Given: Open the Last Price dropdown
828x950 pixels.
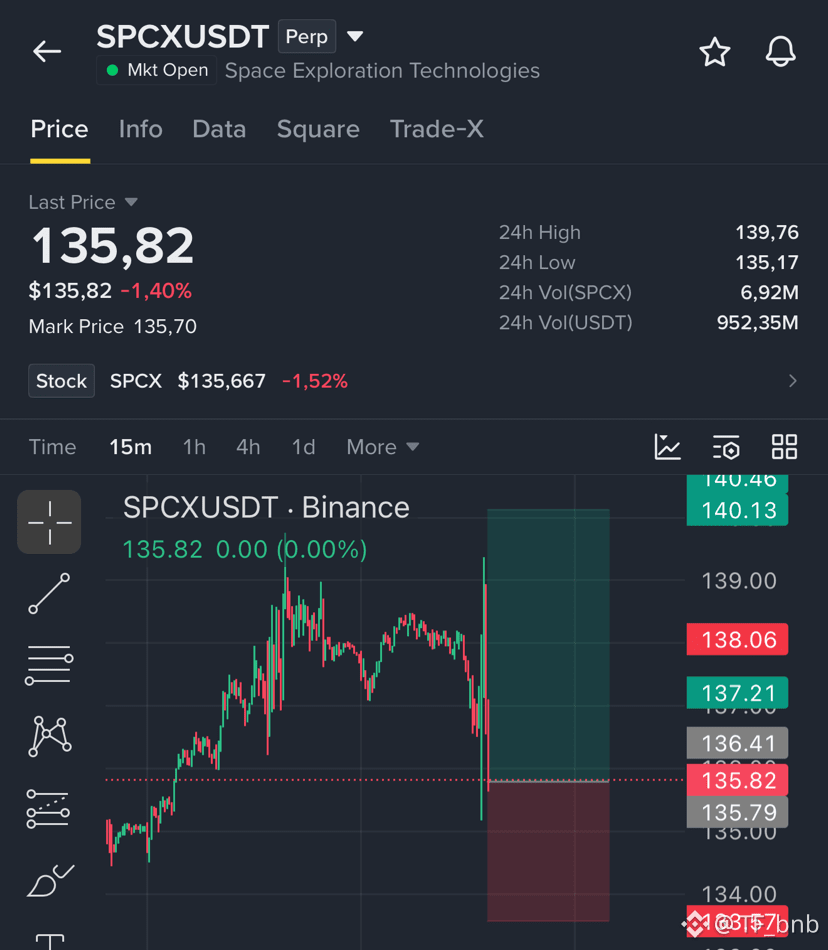Looking at the screenshot, I should click(83, 202).
